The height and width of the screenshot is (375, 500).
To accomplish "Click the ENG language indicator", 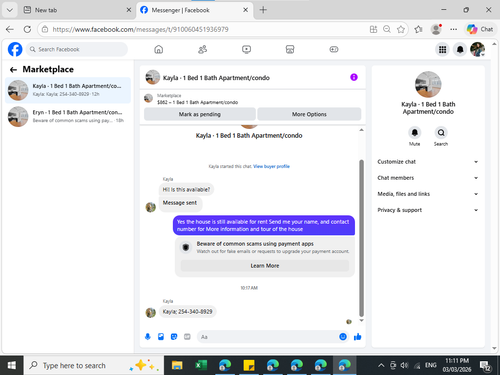I will [431, 365].
